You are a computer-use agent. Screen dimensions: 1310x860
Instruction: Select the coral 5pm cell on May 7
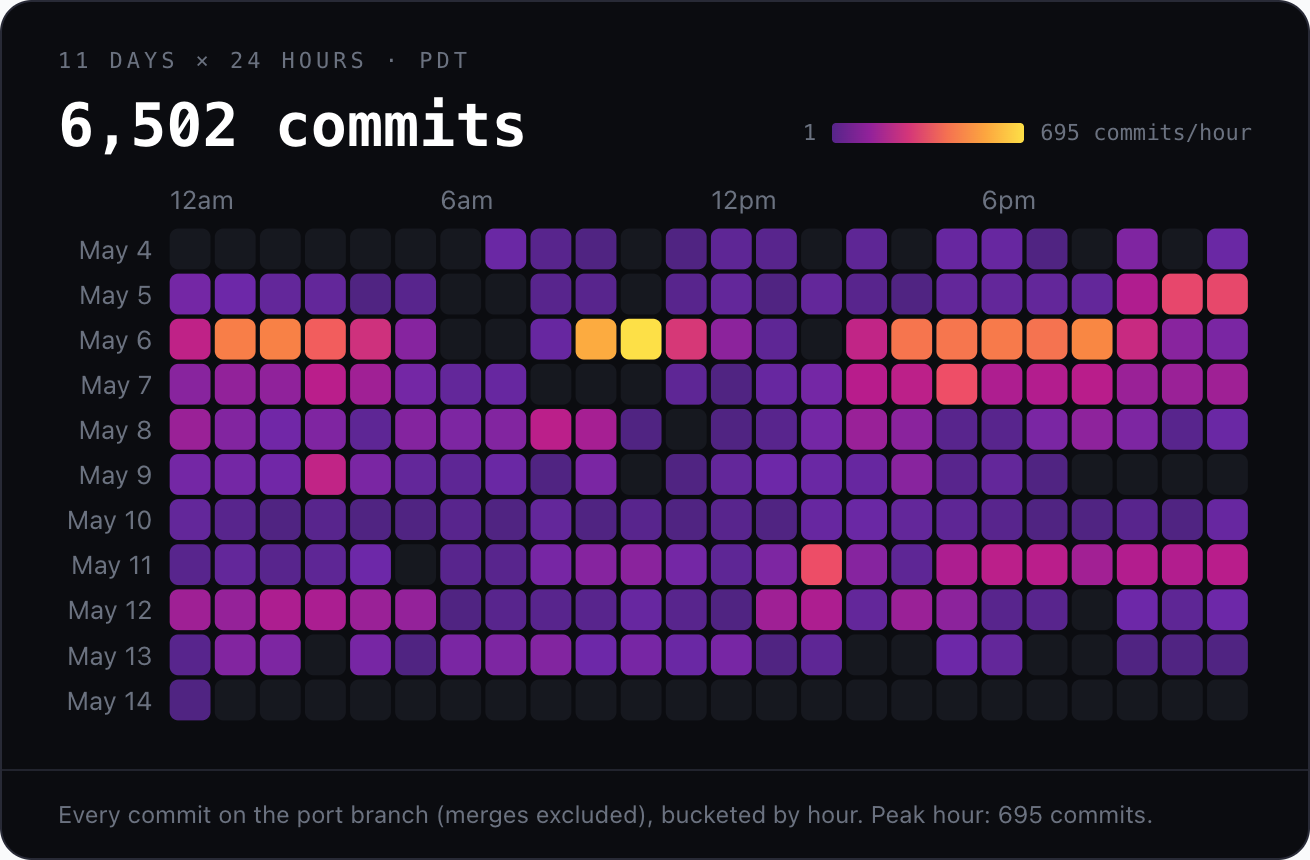(x=957, y=384)
